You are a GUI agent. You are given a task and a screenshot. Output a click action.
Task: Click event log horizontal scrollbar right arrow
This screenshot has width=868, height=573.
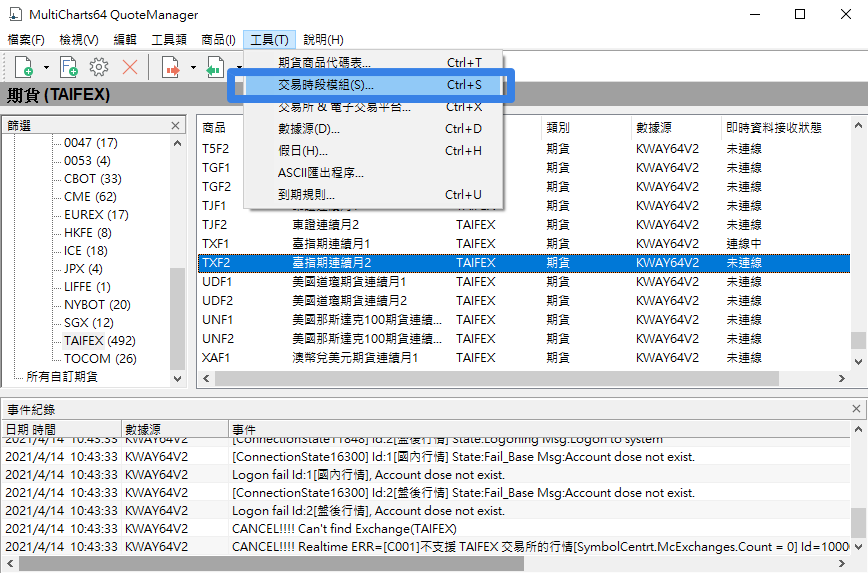(x=841, y=564)
